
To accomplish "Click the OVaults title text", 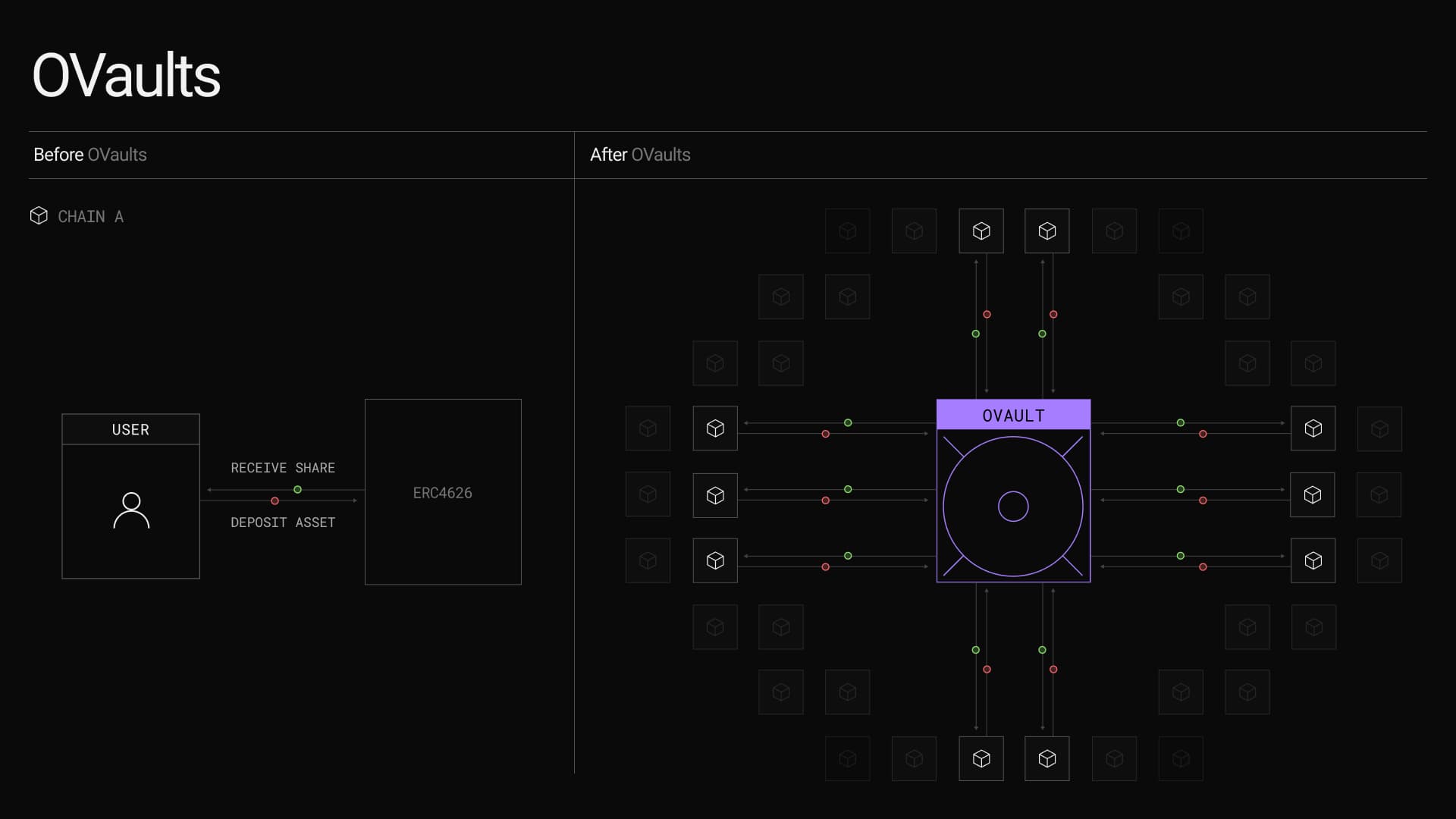I will click(x=126, y=76).
